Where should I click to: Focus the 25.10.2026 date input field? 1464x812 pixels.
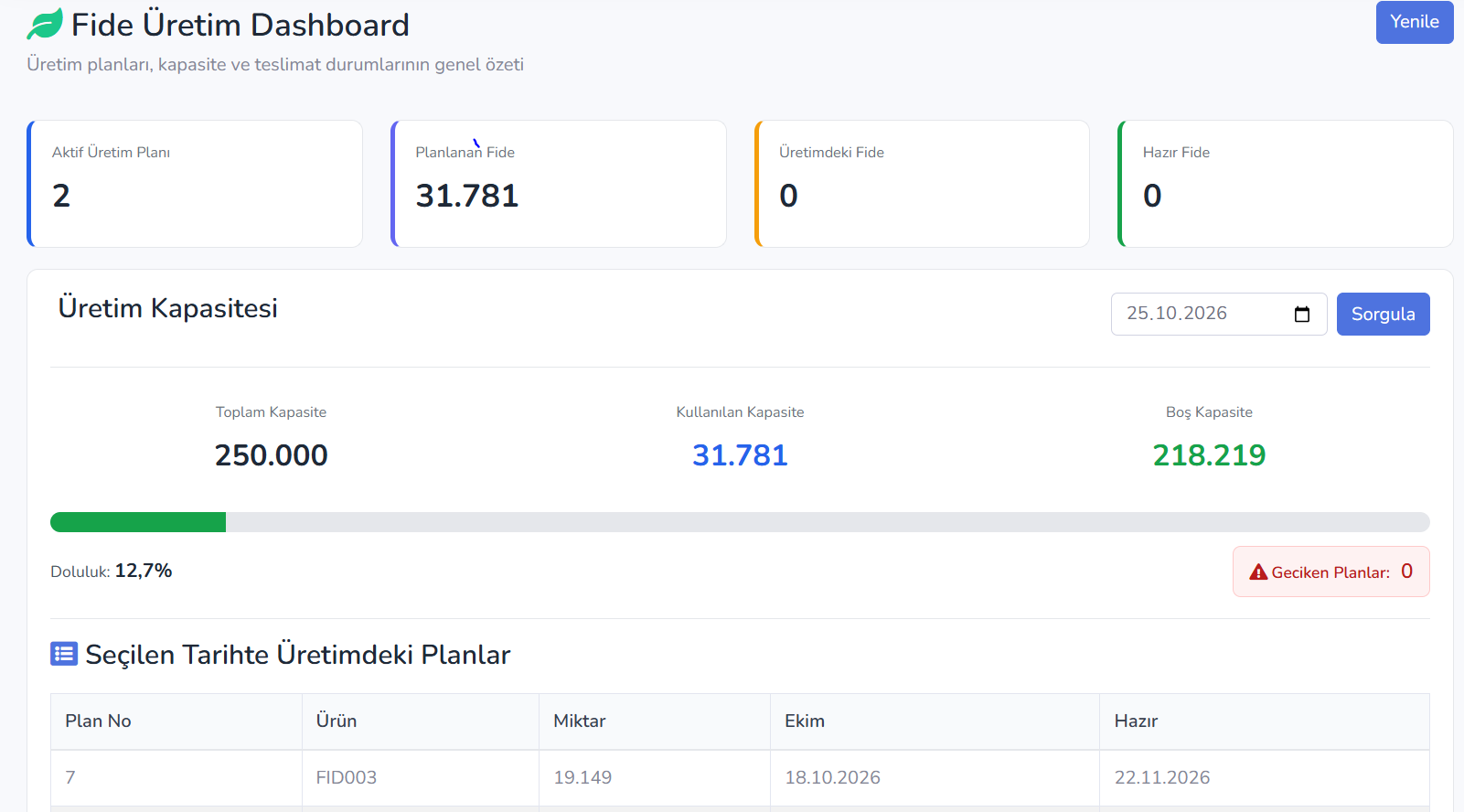click(1219, 314)
